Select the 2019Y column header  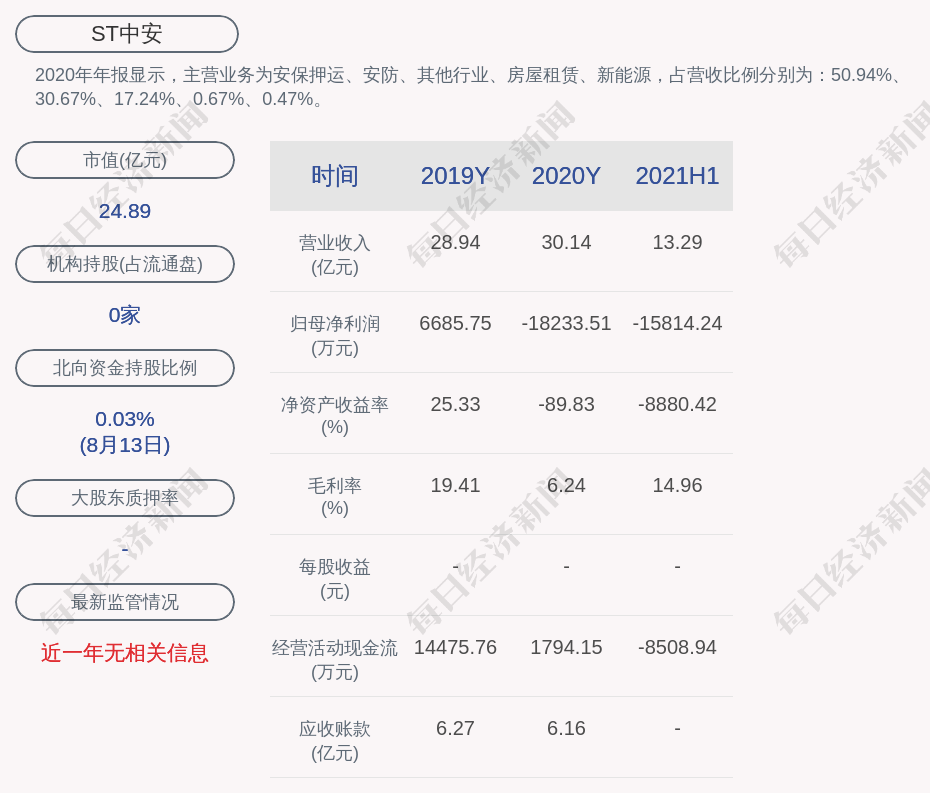tap(455, 176)
